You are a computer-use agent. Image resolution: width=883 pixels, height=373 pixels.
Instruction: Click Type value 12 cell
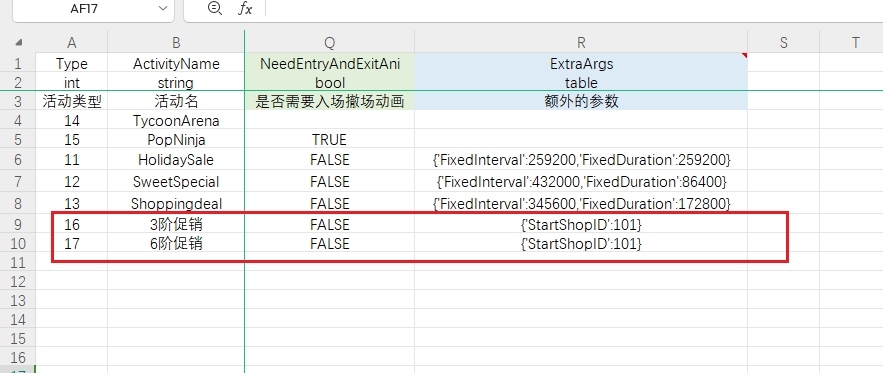(72, 181)
